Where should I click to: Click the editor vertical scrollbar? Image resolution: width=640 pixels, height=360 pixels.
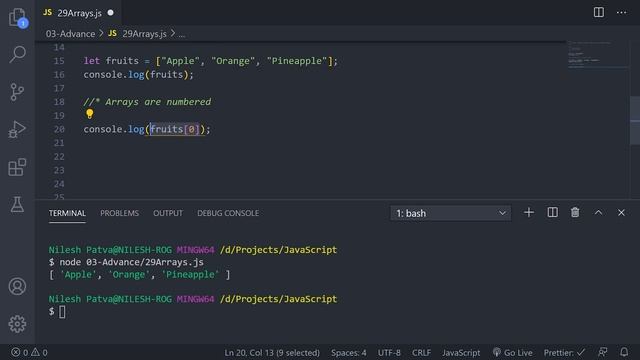pyautogui.click(x=635, y=120)
